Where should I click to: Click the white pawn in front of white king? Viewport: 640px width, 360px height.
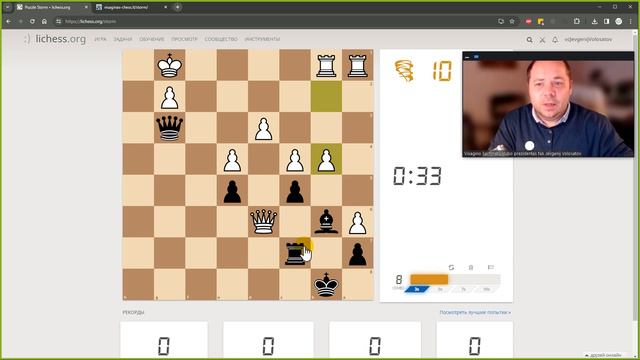point(169,97)
